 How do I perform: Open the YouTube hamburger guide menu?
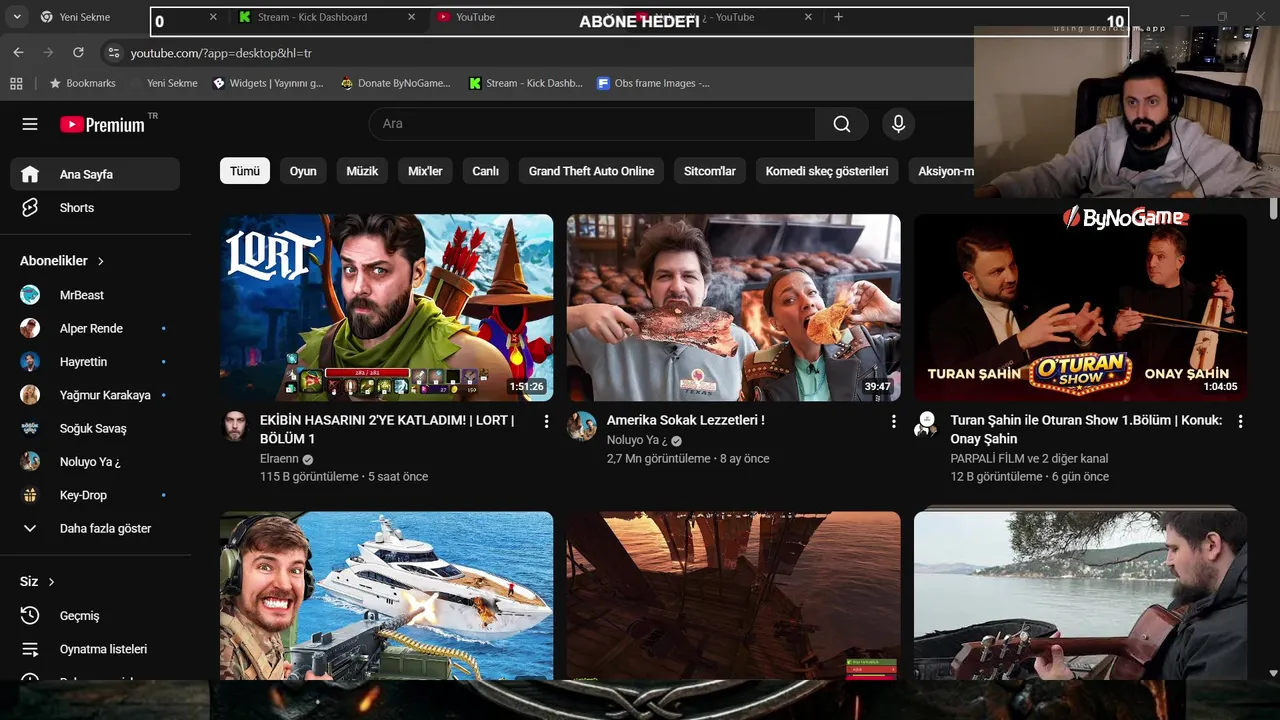coord(30,124)
